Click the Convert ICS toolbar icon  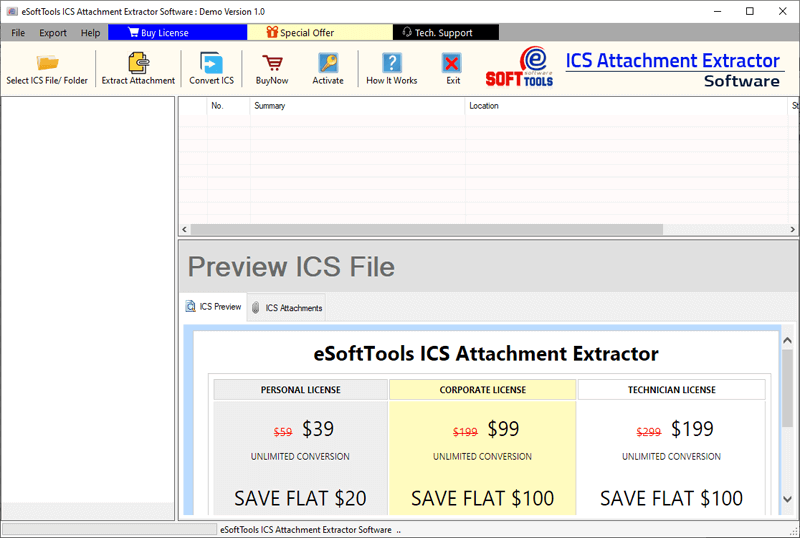coord(211,63)
